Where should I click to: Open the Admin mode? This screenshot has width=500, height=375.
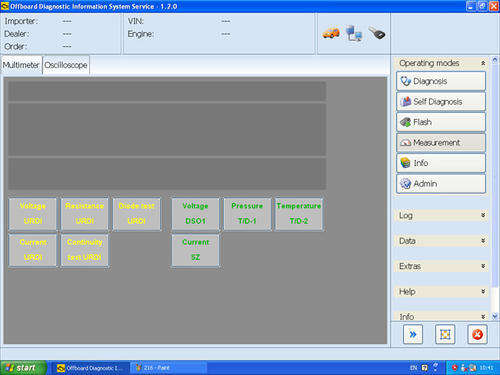coord(441,184)
